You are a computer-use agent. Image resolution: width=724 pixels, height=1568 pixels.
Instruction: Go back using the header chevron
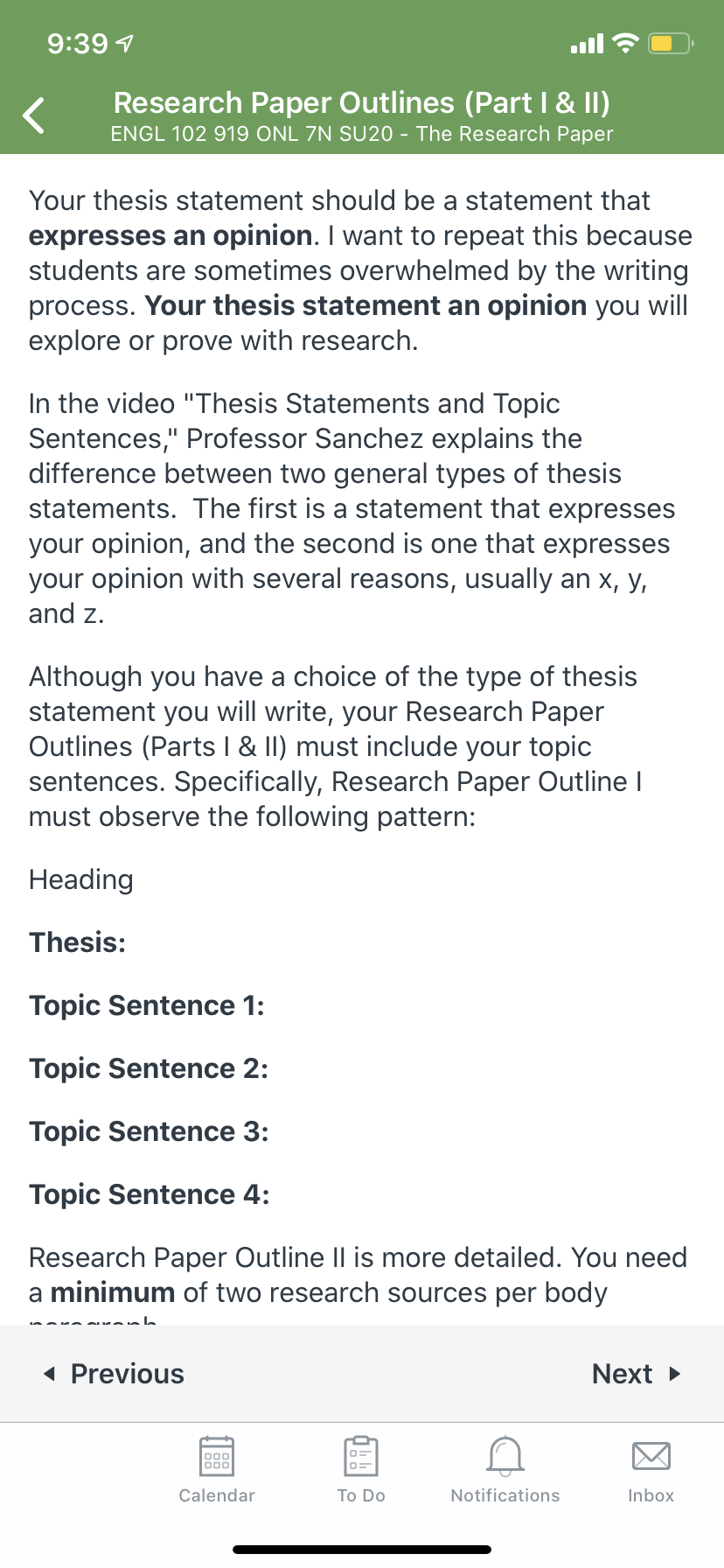click(34, 115)
